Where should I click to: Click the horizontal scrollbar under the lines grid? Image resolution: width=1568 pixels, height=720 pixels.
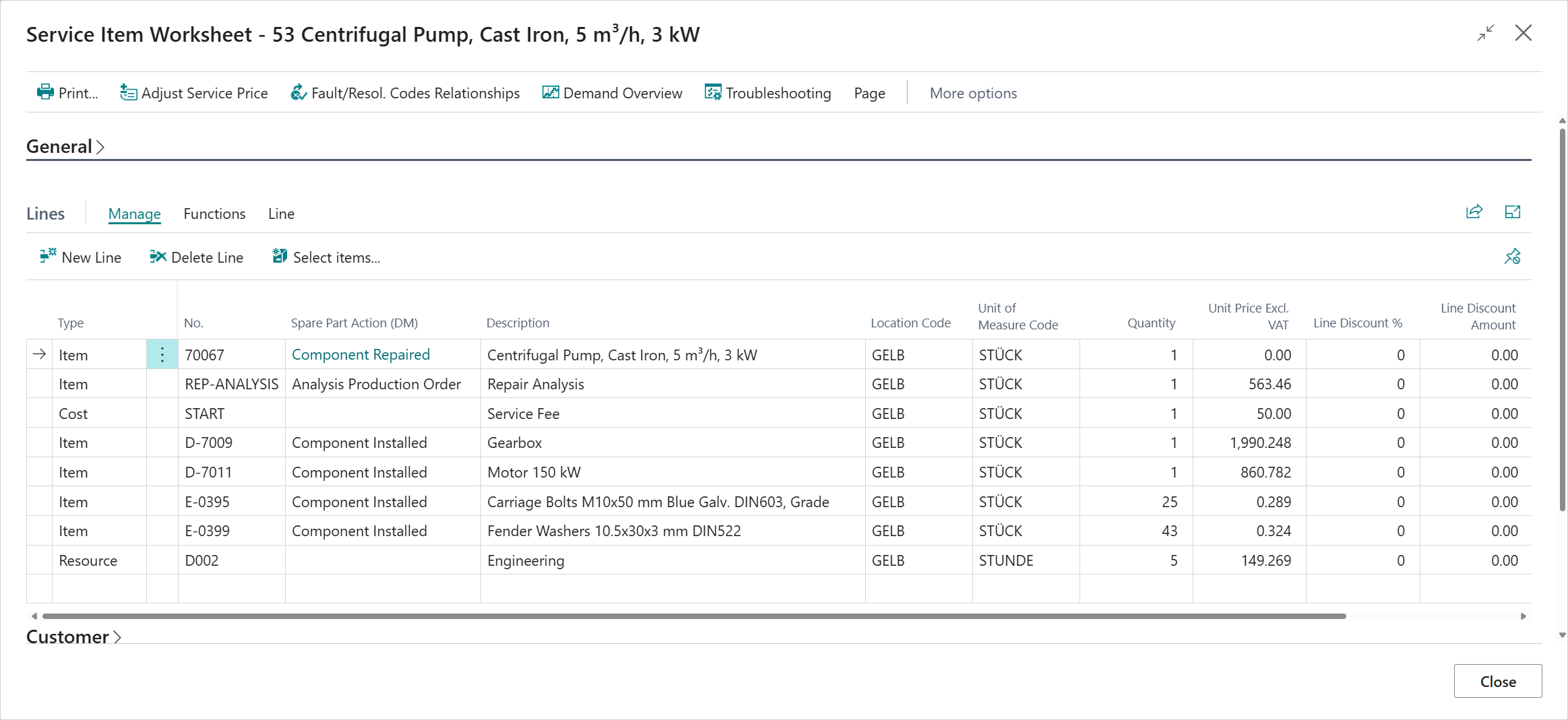[x=694, y=616]
